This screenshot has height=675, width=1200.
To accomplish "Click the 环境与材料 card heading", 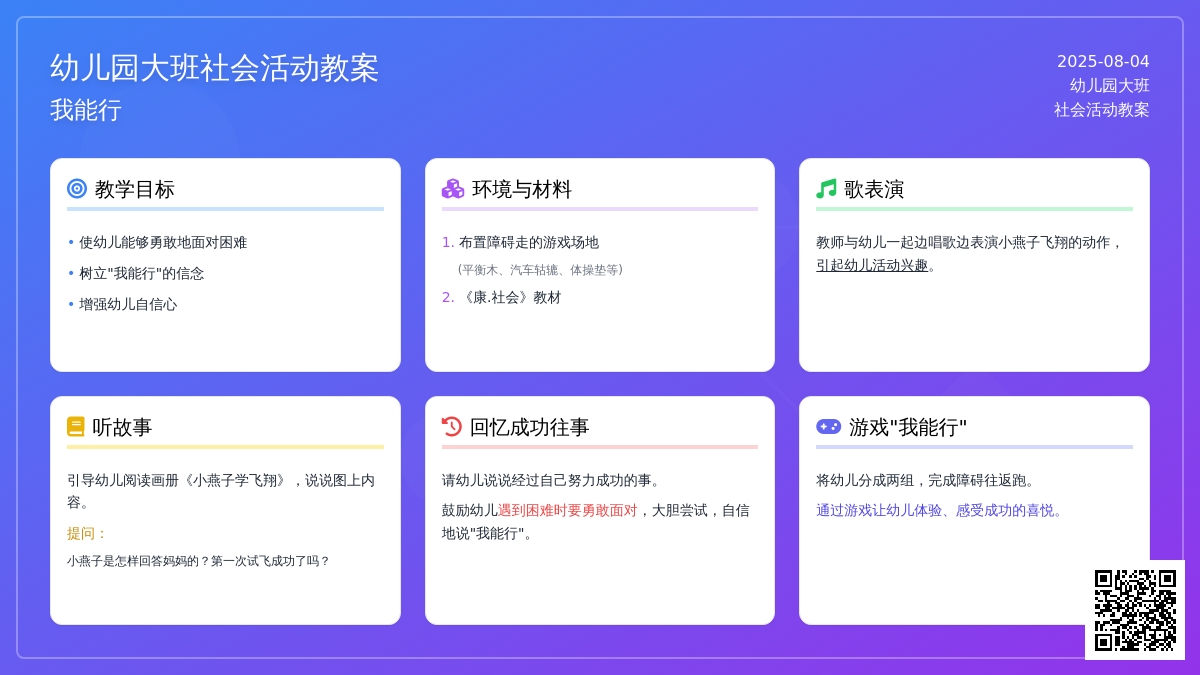I will 522,189.
